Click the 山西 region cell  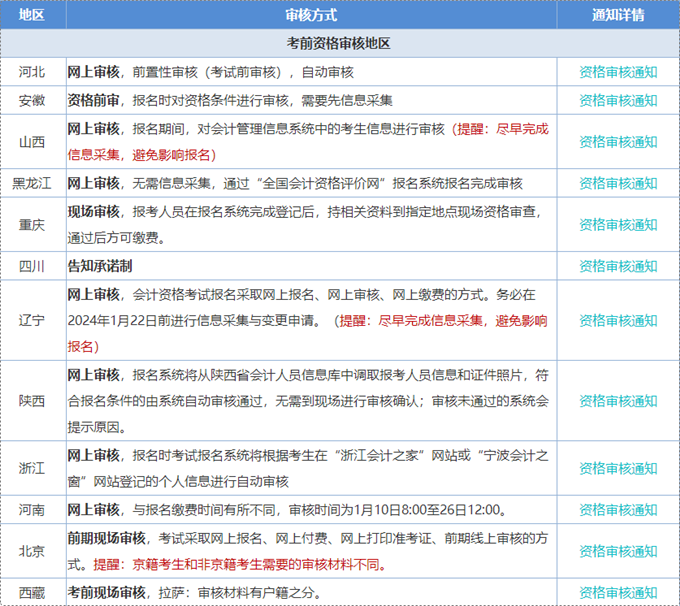click(x=32, y=142)
